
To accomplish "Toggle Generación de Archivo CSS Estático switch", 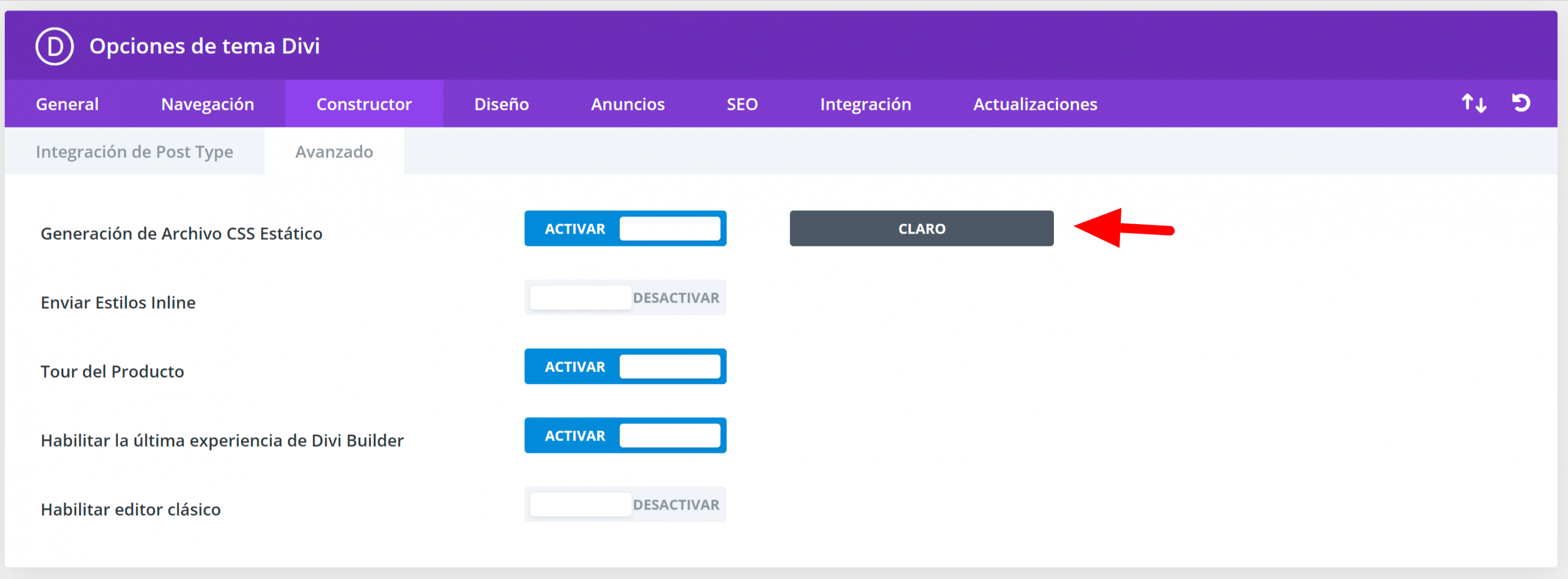I will tap(625, 228).
